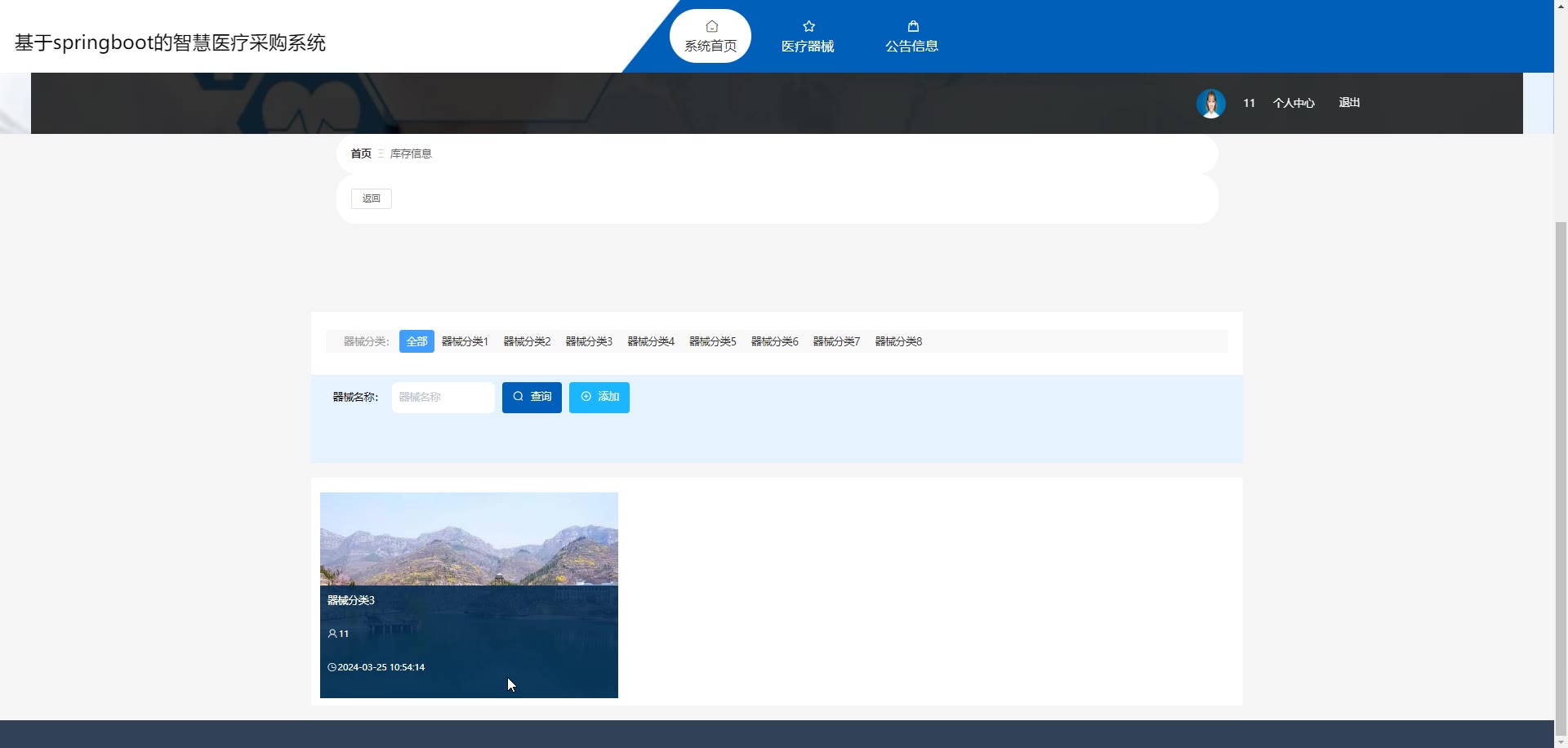Open the 公告信息 navigation tab
This screenshot has width=1568, height=748.
(x=912, y=36)
